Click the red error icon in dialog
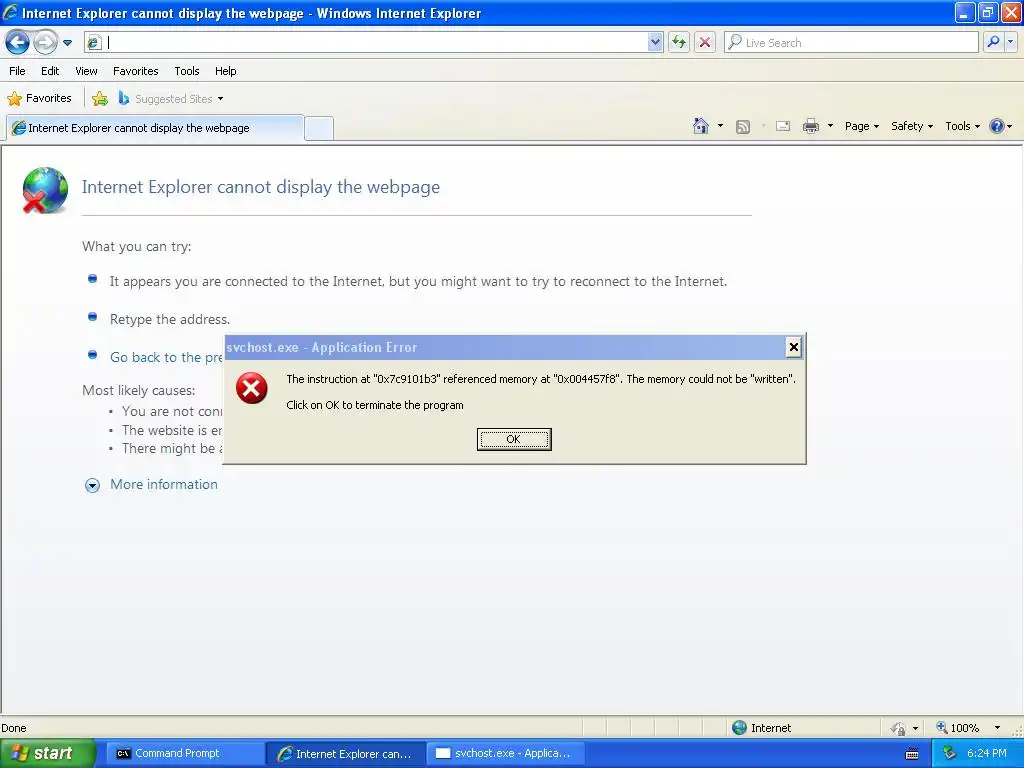The image size is (1024, 768). pos(251,388)
